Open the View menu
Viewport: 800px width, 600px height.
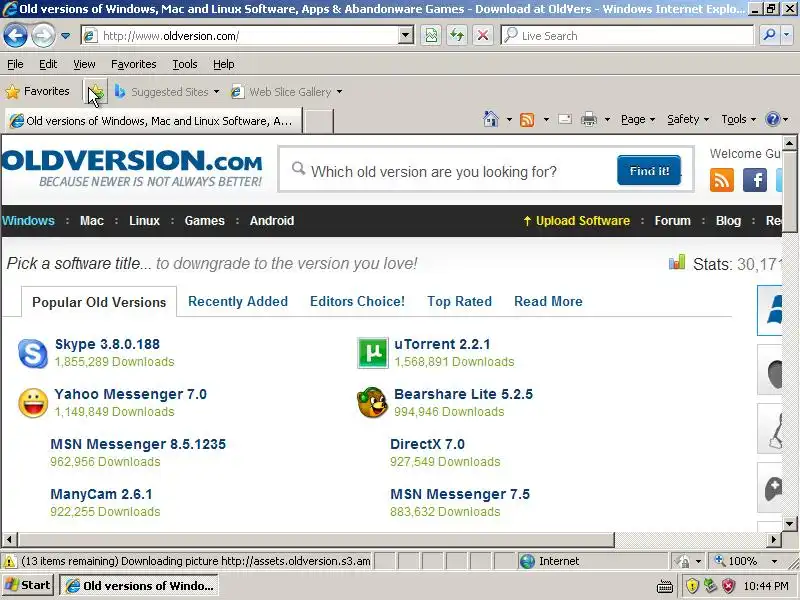84,64
